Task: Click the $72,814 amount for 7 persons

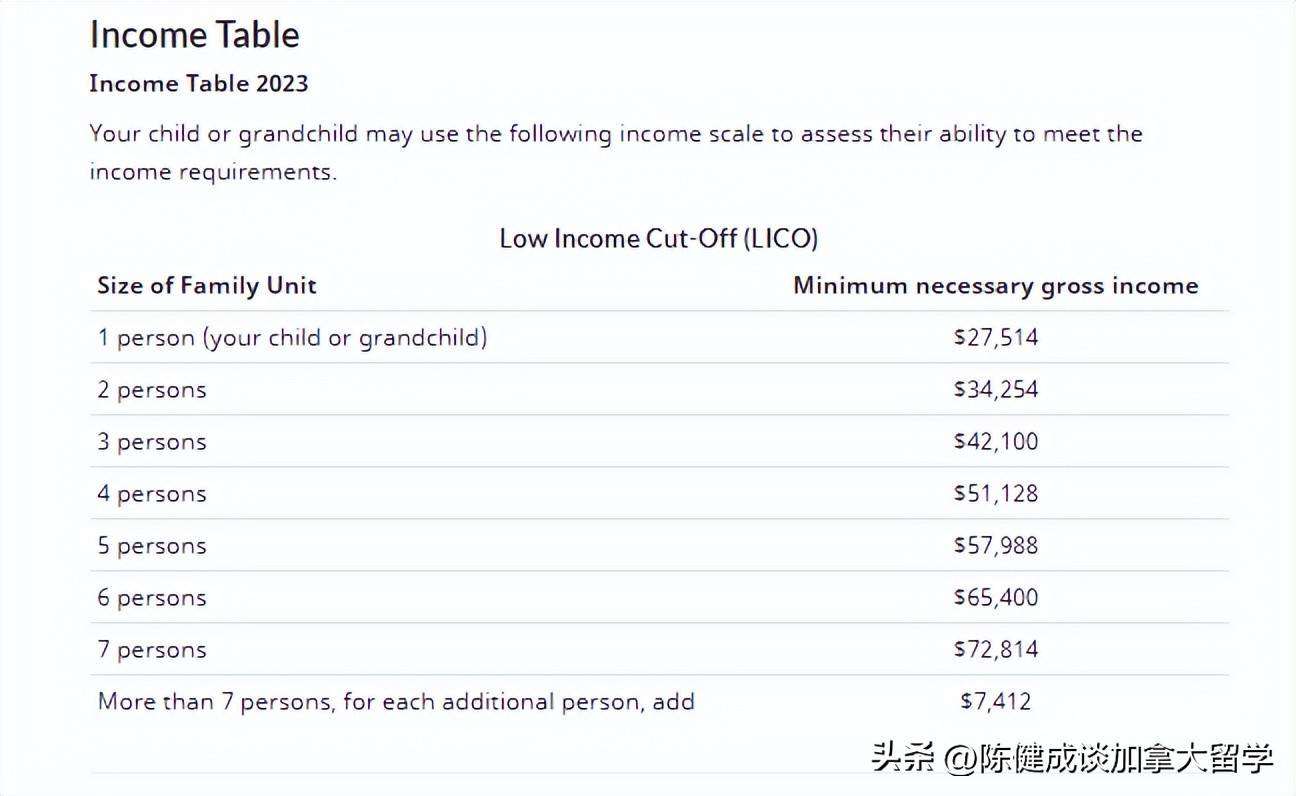Action: pos(996,650)
